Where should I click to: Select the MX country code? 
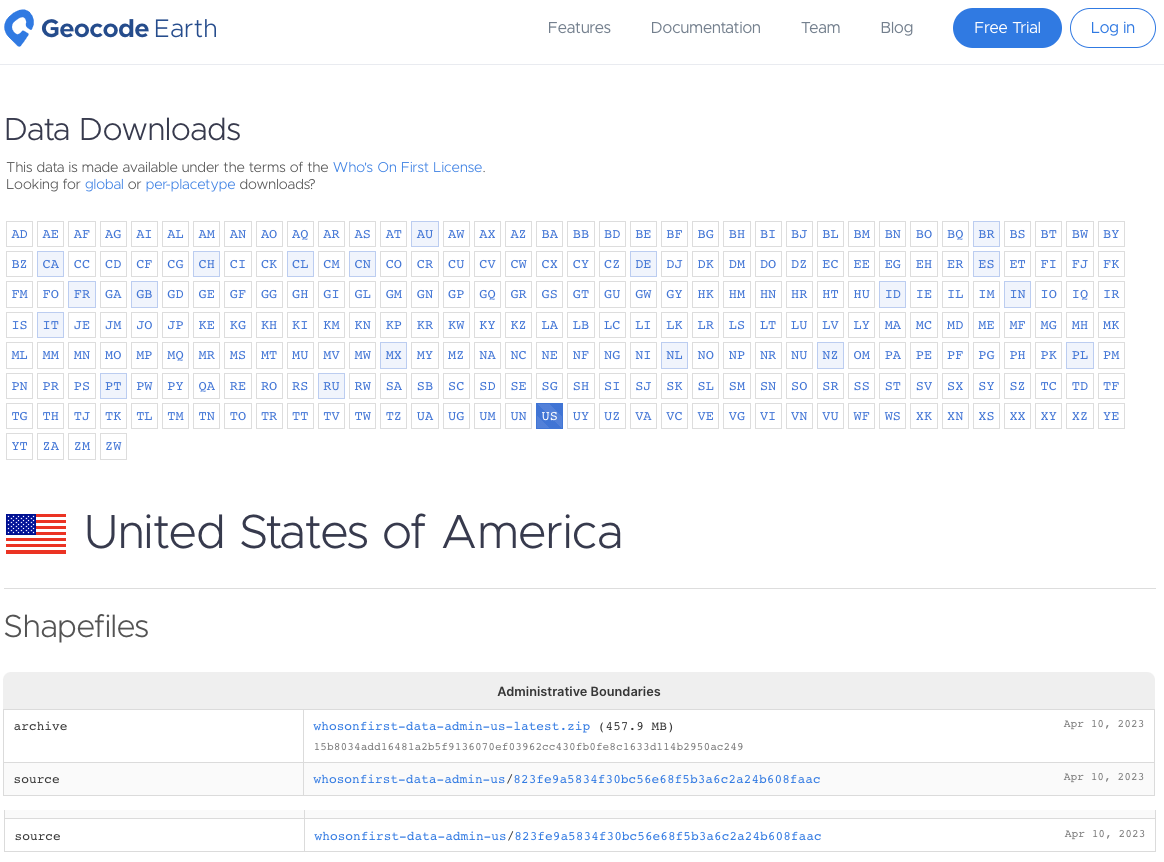tap(393, 356)
